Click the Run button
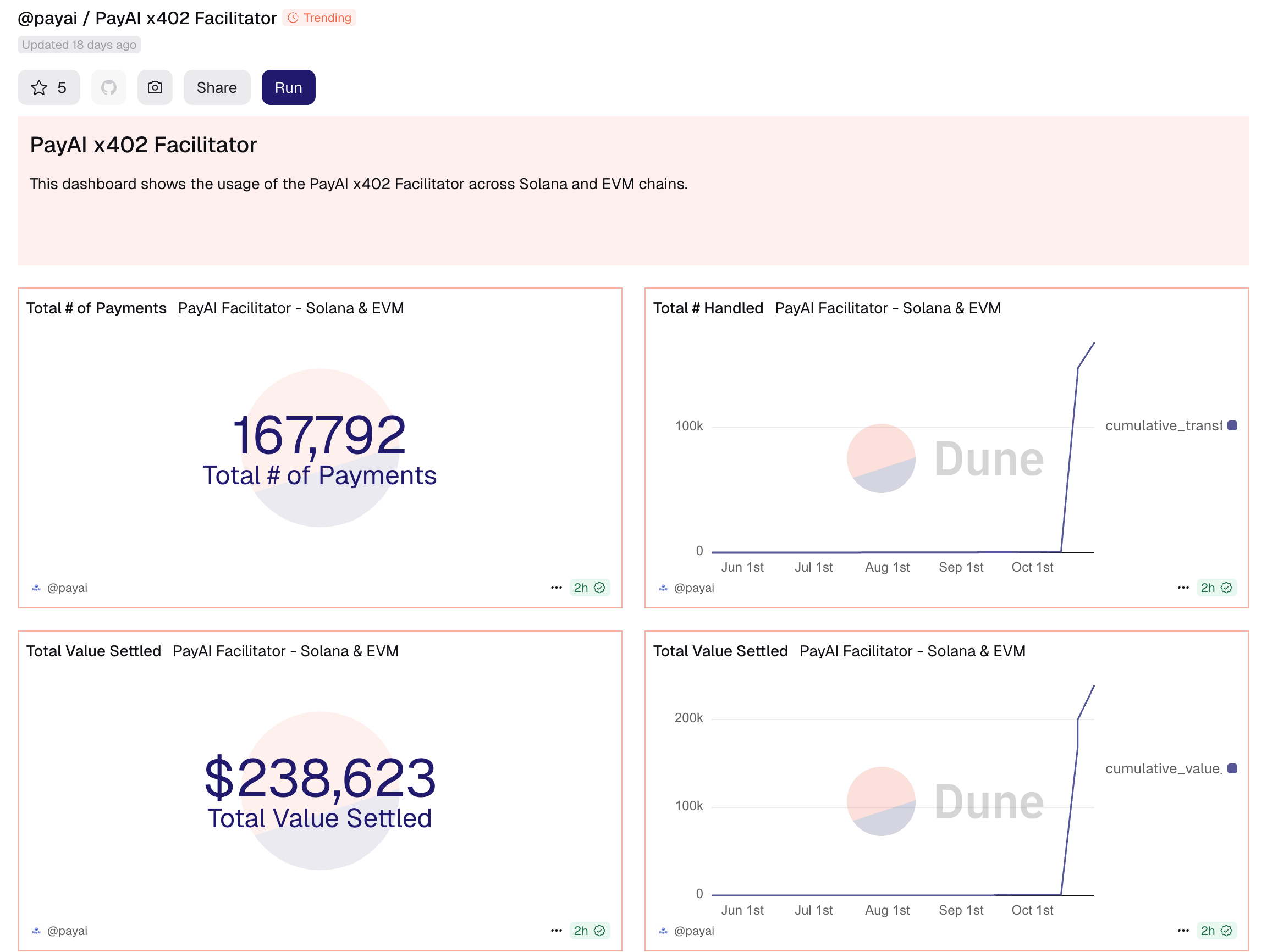1267x952 pixels. [288, 87]
